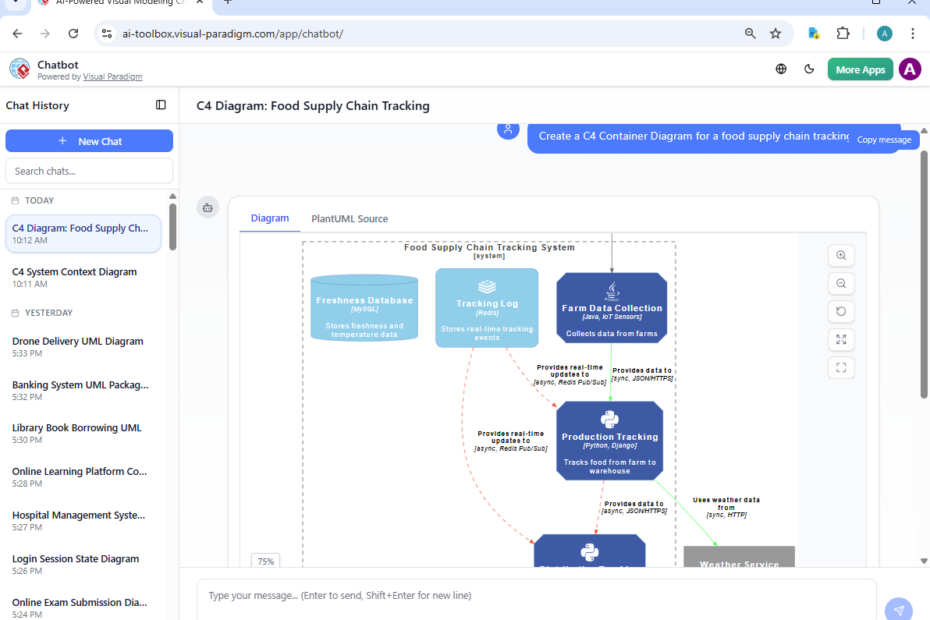Start a New Chat
Screen dimensions: 930x620
point(89,141)
